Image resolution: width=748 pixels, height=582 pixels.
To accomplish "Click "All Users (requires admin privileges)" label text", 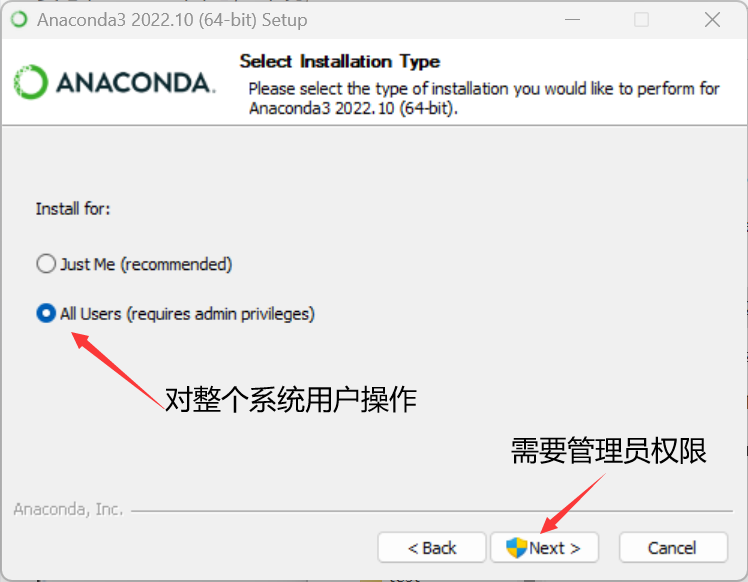I will tap(187, 314).
